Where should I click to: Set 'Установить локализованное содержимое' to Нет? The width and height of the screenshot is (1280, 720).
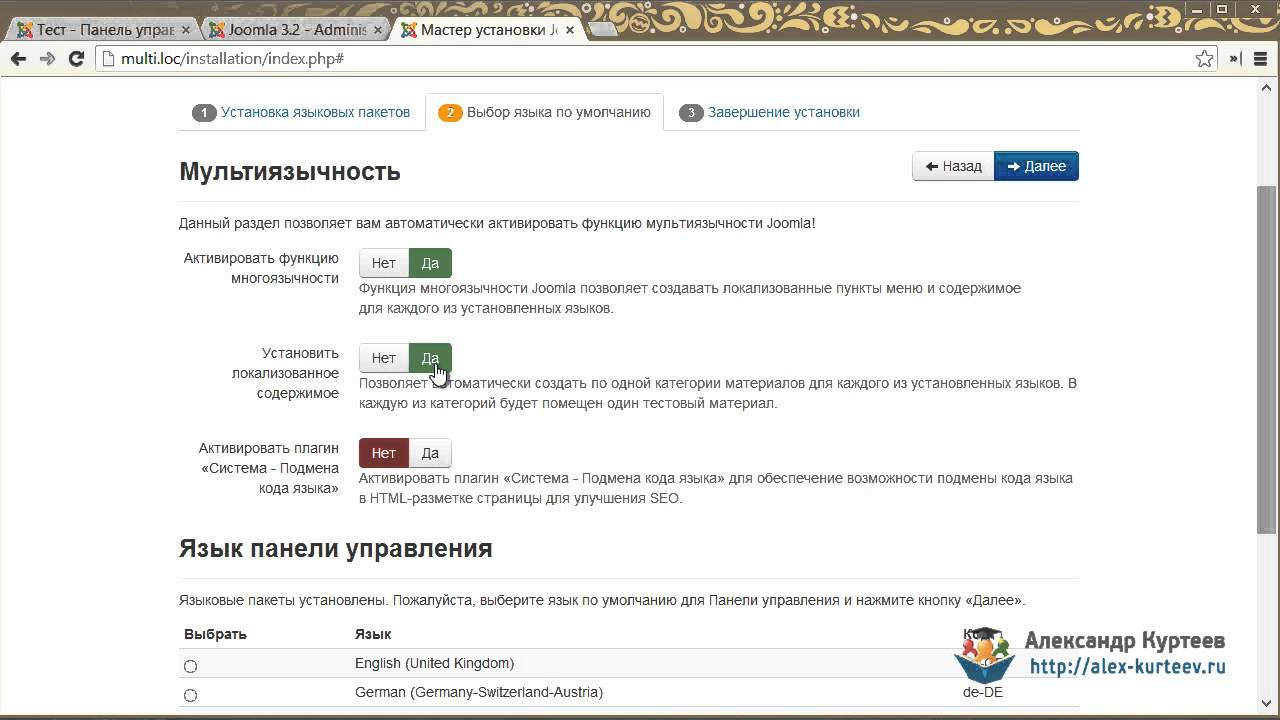(384, 358)
